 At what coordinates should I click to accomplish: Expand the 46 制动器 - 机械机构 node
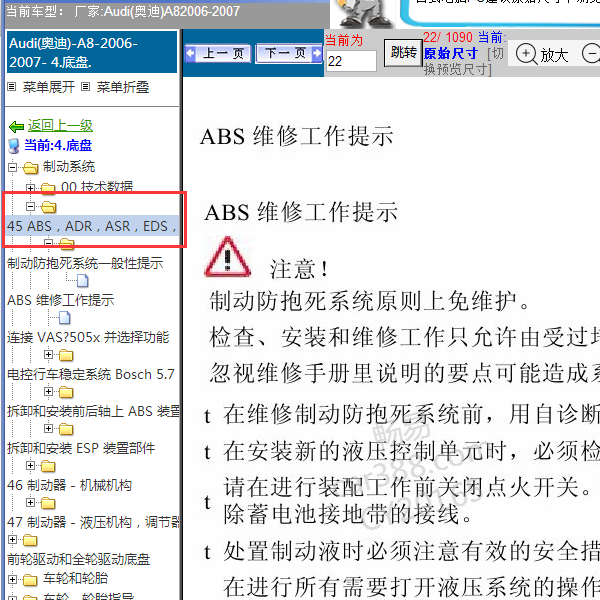(x=30, y=465)
